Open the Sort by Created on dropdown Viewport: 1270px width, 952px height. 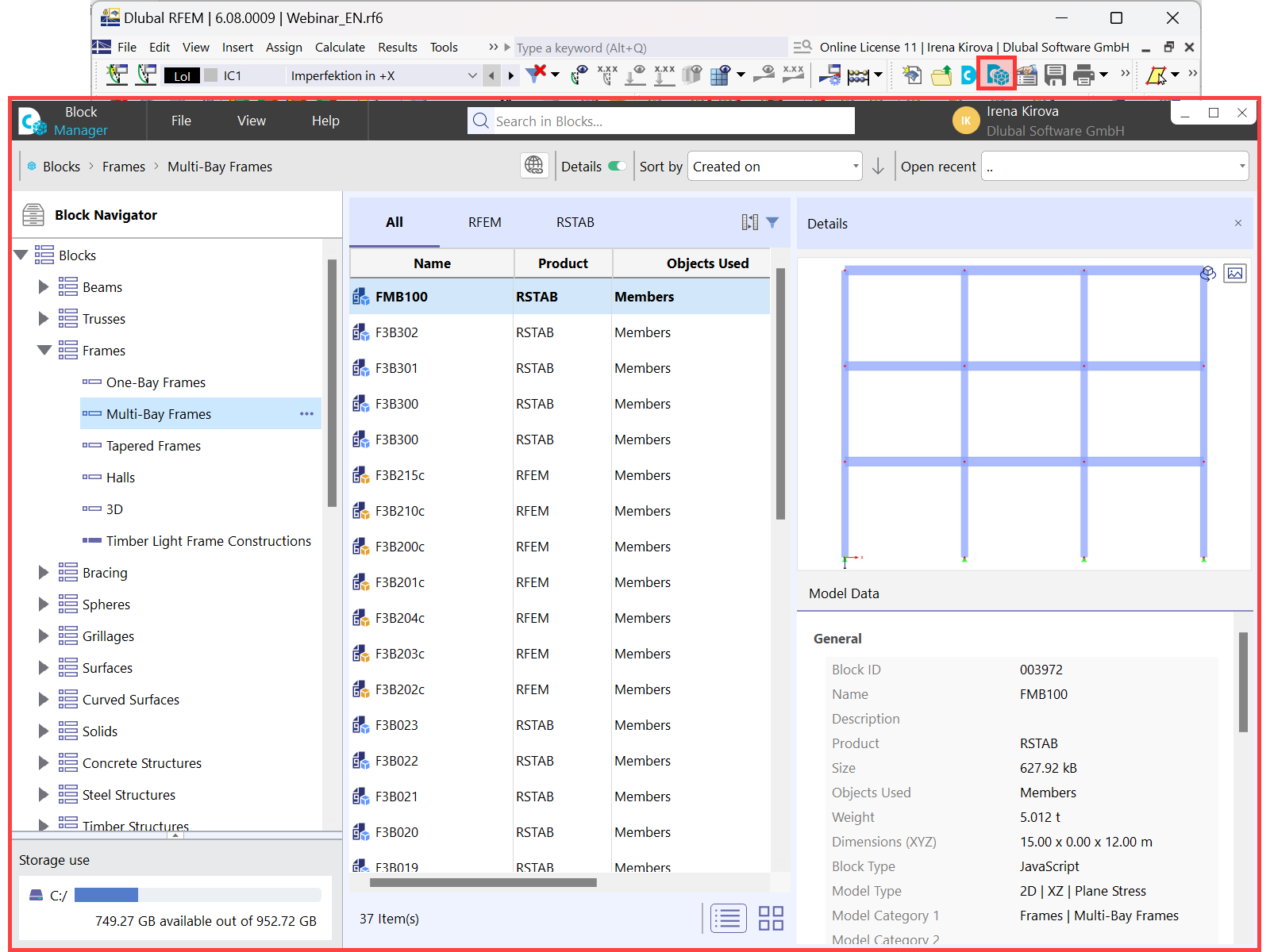click(774, 166)
